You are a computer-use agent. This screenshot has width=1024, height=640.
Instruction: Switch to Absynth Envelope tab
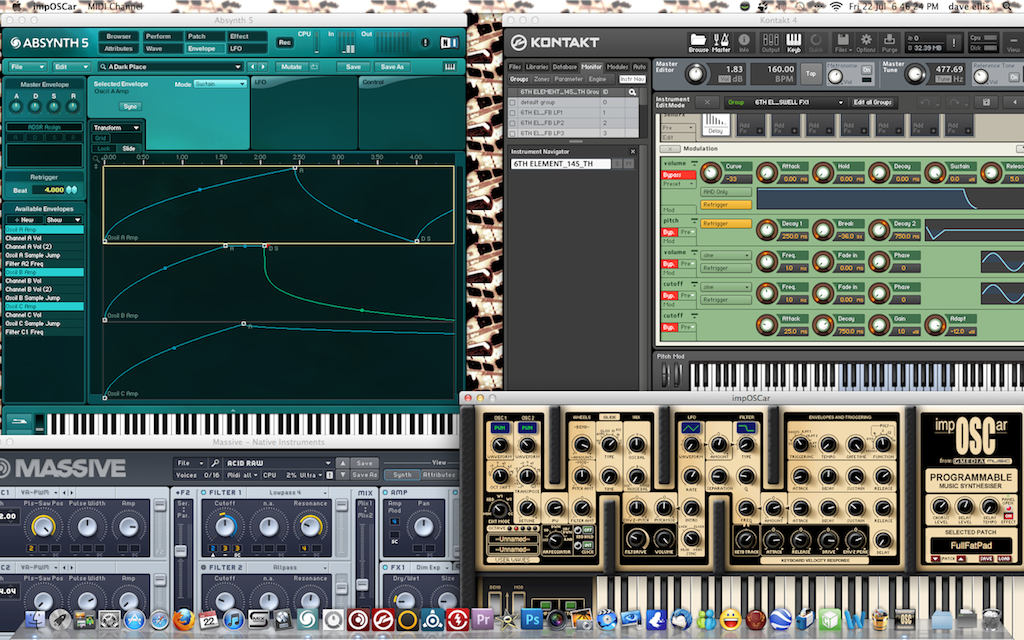201,48
